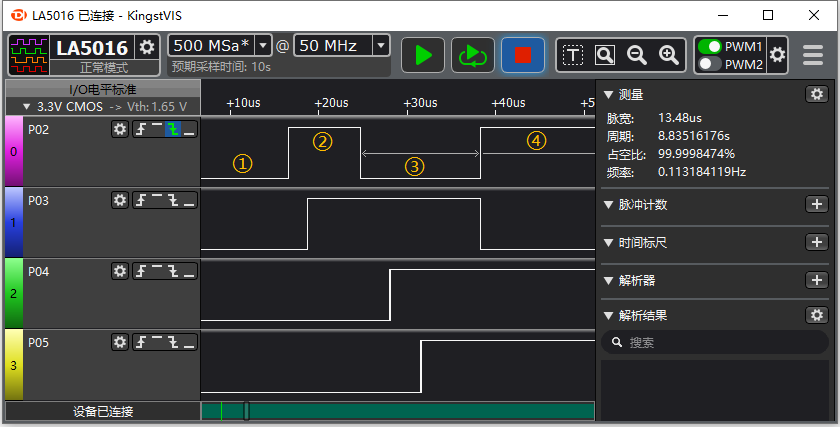
Task: Click the P05 yellow channel color strip
Action: point(13,365)
